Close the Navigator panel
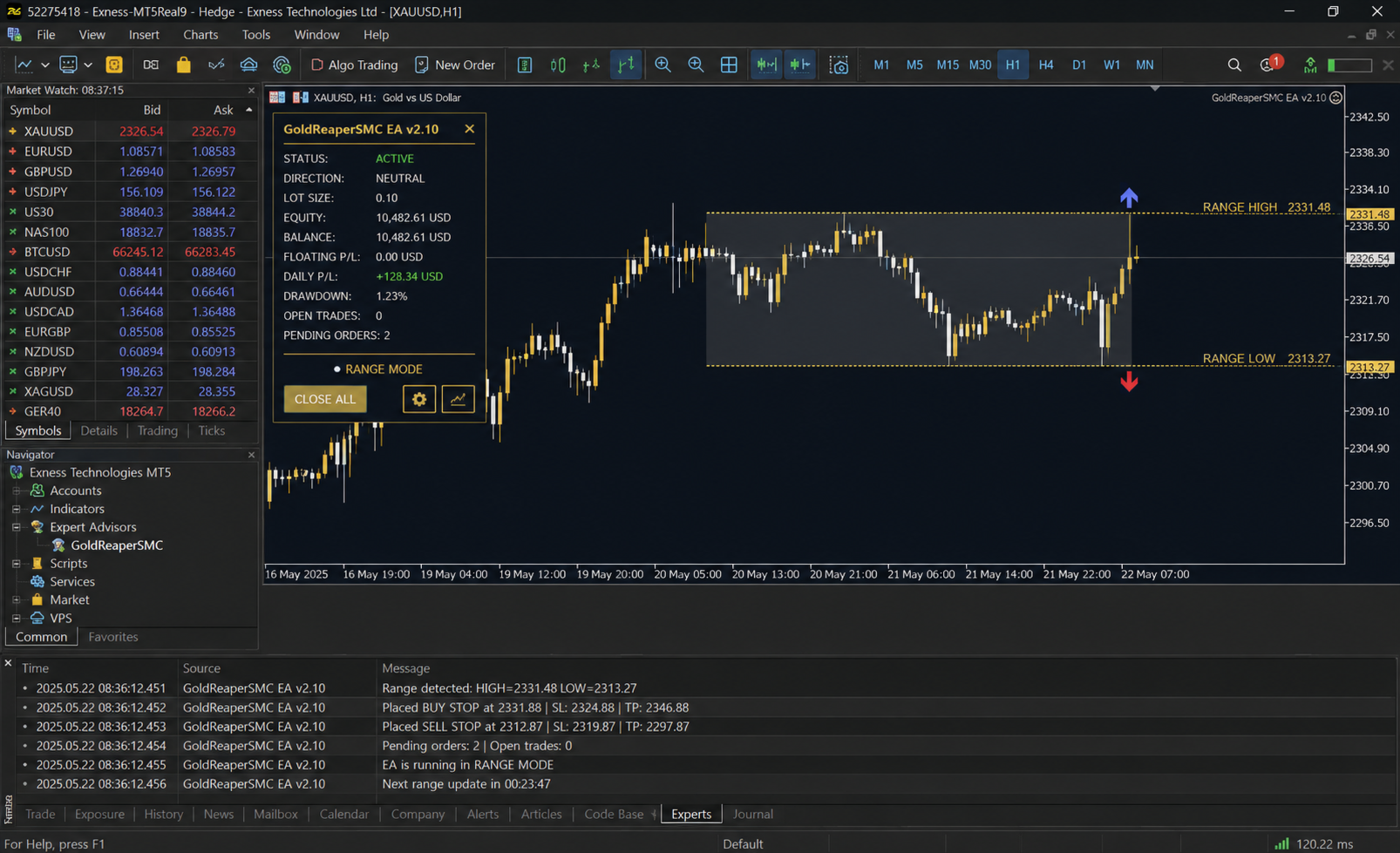1400x853 pixels. 252,455
